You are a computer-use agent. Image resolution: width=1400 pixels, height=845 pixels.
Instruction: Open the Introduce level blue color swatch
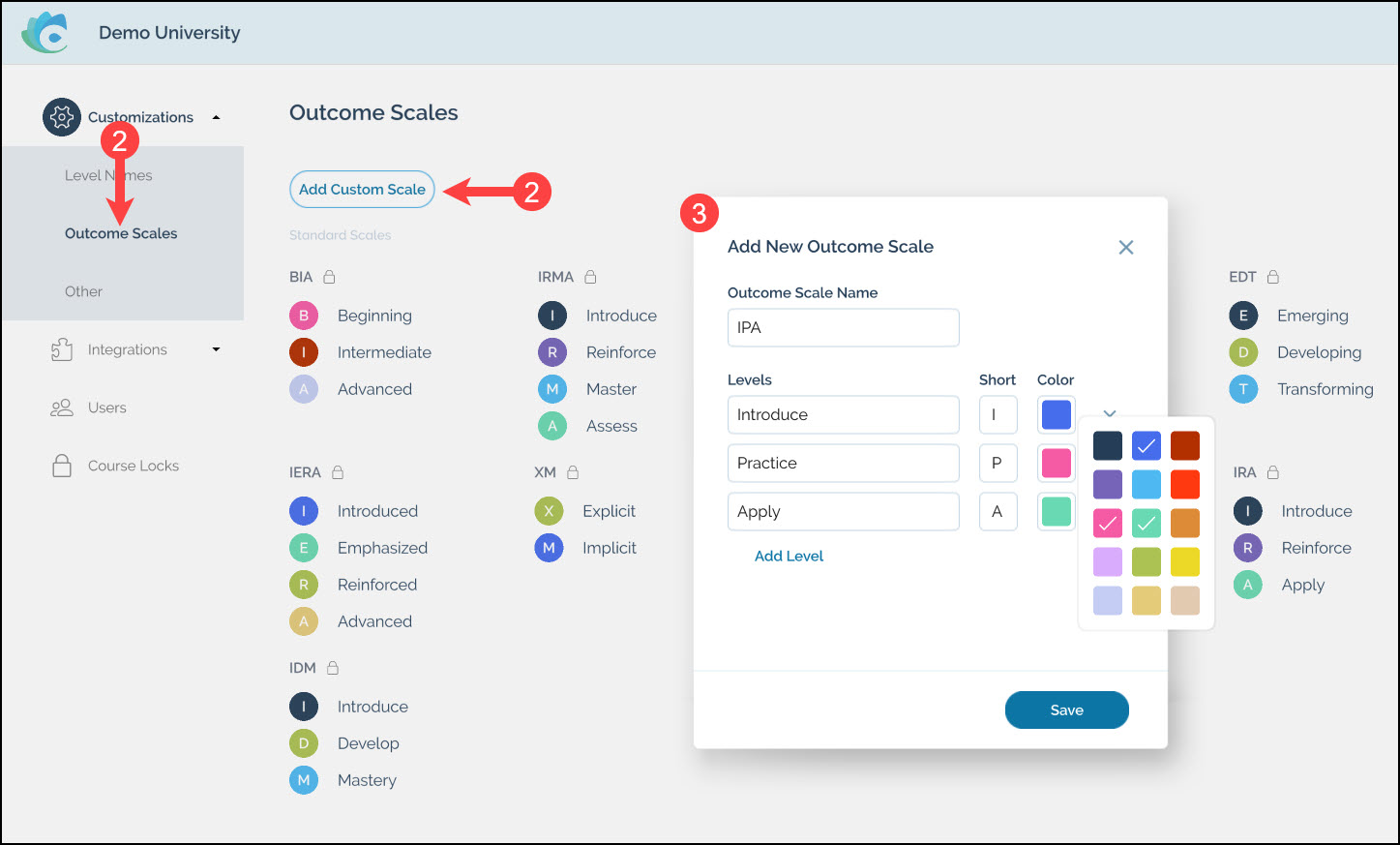pyautogui.click(x=1057, y=414)
